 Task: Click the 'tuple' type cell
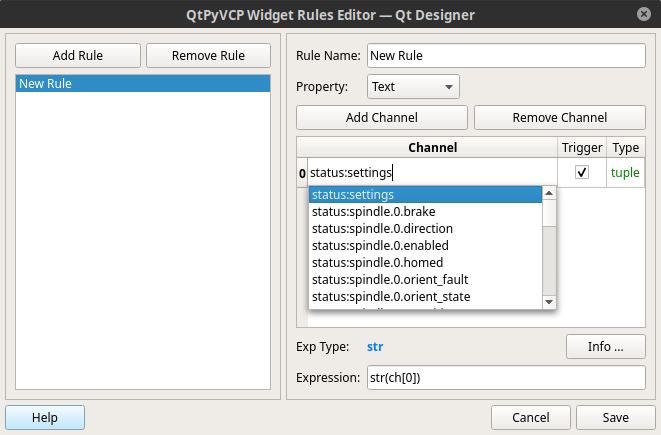pos(625,172)
